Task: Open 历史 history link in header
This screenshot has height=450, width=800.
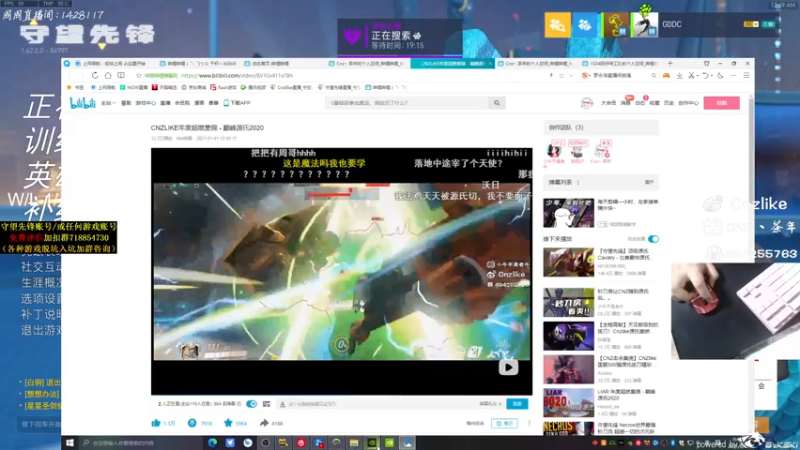Action: [x=669, y=103]
